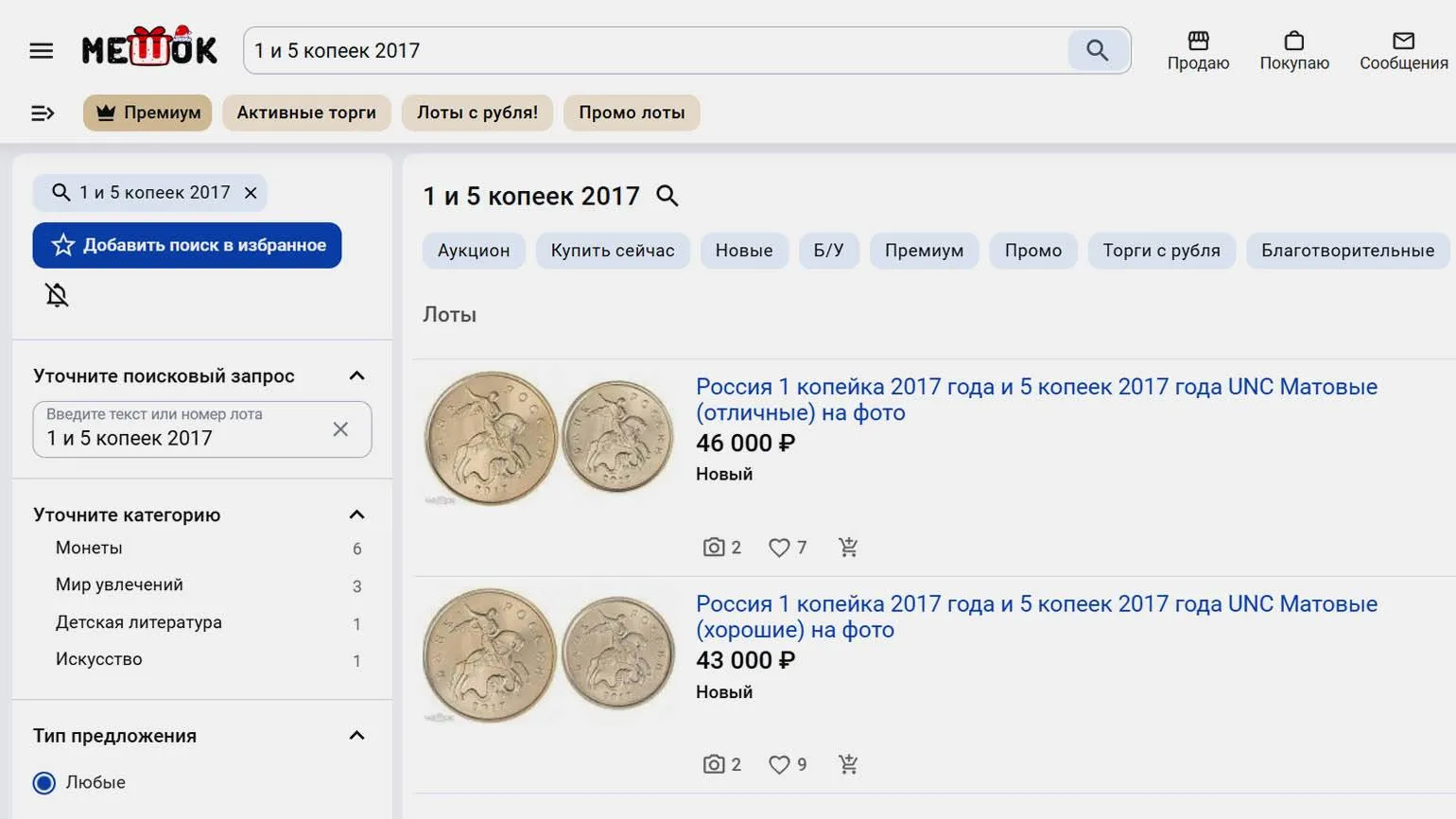Image resolution: width=1456 pixels, height=819 pixels.
Task: Add the 46 000 ₽ lot to cart
Action: click(x=848, y=547)
